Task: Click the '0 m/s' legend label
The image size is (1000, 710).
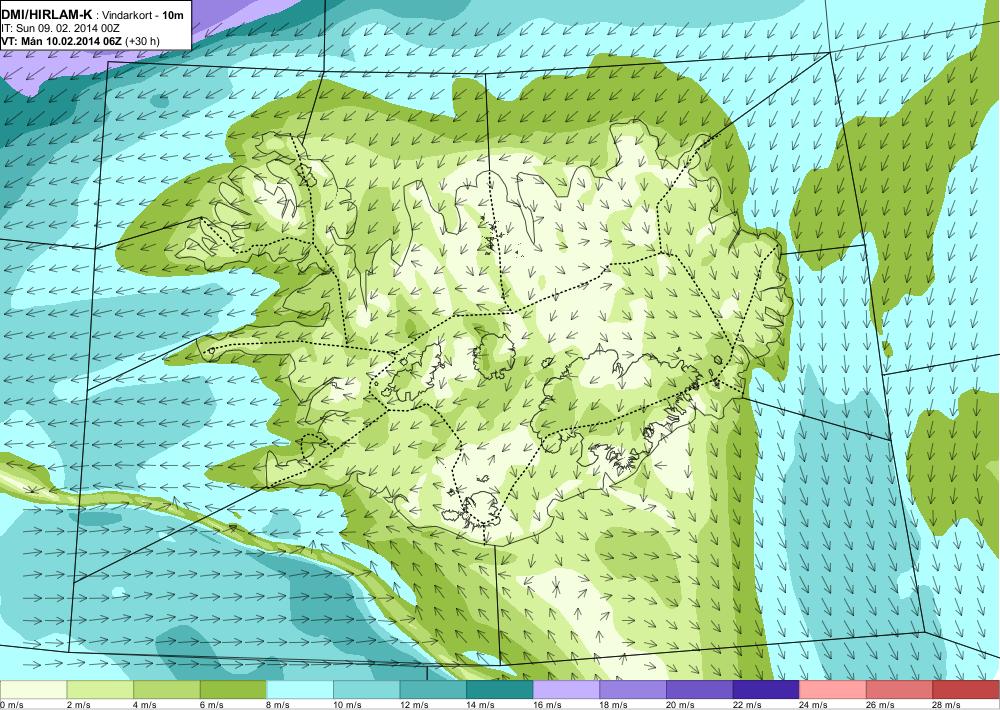Action: (11, 705)
